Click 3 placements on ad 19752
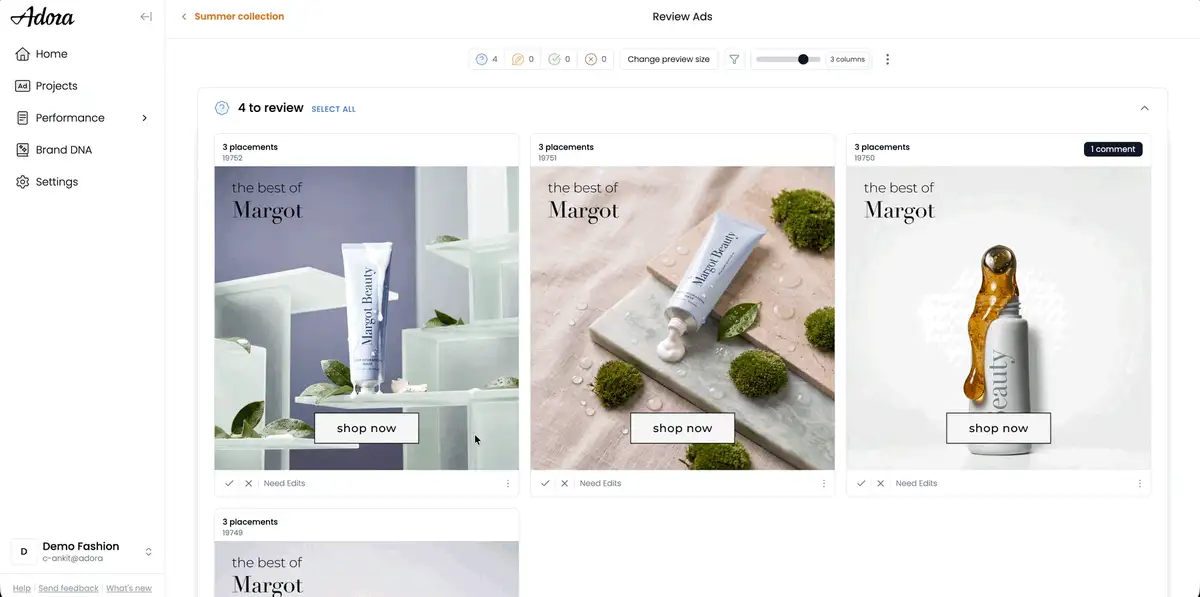The height and width of the screenshot is (597, 1200). [x=250, y=147]
